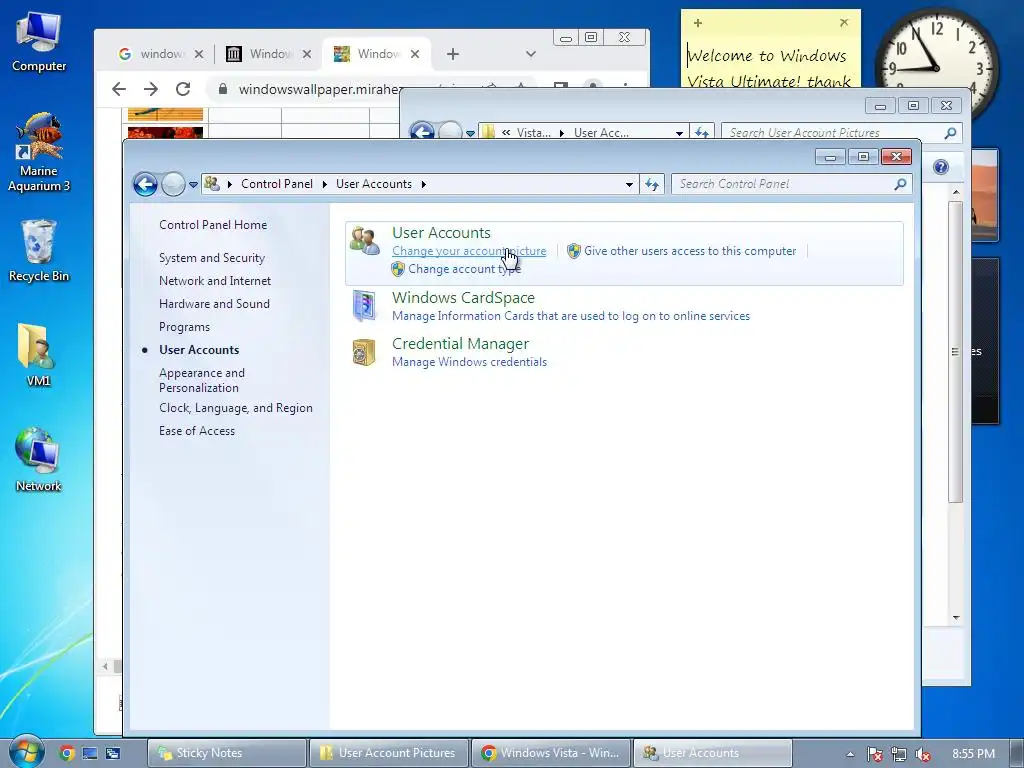Image resolution: width=1024 pixels, height=768 pixels.
Task: Open System and Security category
Action: coord(212,258)
